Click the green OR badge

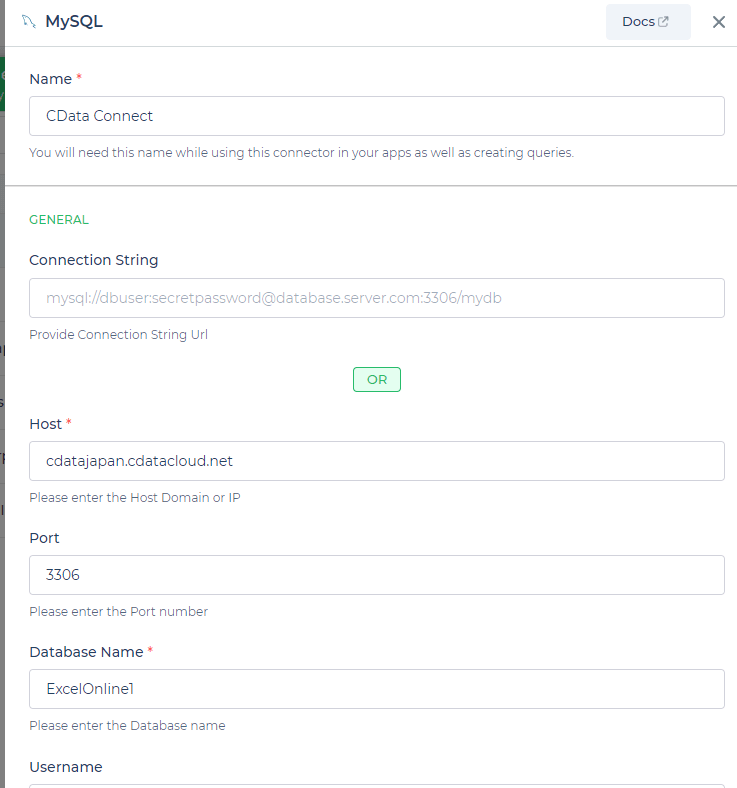pos(377,380)
